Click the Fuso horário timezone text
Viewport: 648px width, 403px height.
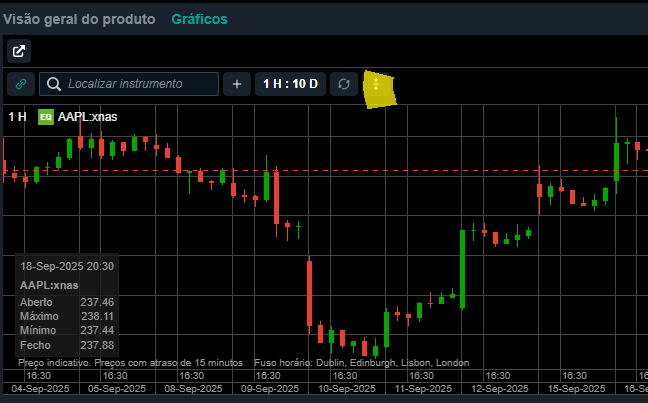(362, 362)
